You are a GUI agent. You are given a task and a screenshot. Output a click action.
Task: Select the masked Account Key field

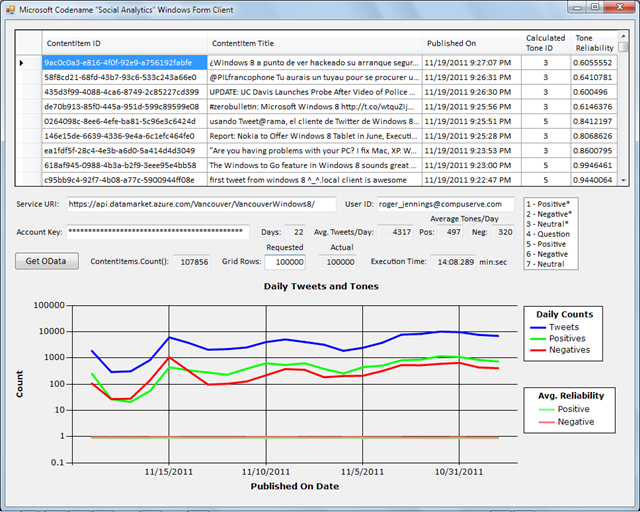pyautogui.click(x=157, y=232)
